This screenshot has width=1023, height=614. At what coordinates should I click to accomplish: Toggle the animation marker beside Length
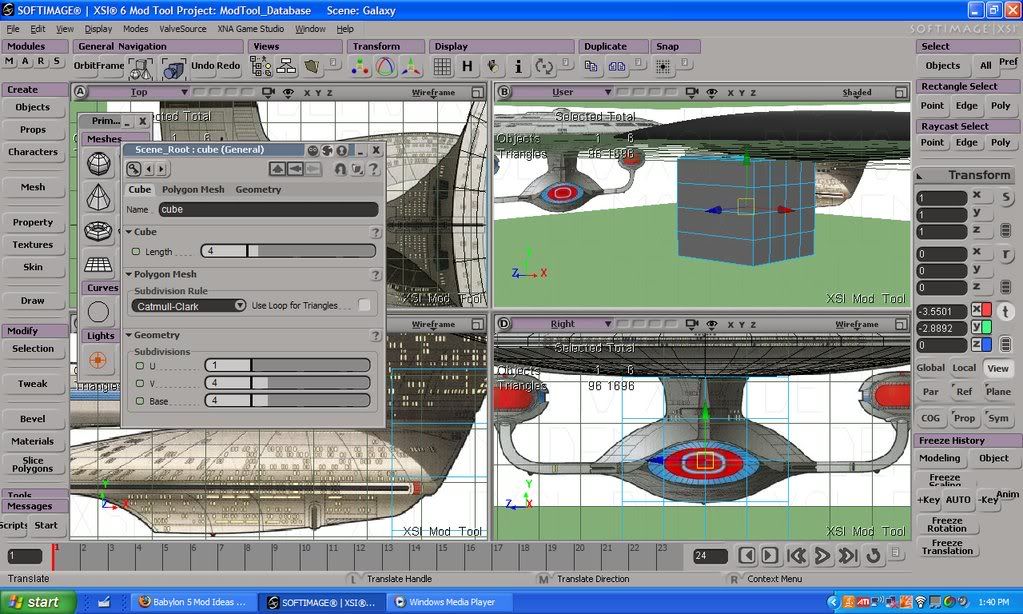coord(136,251)
